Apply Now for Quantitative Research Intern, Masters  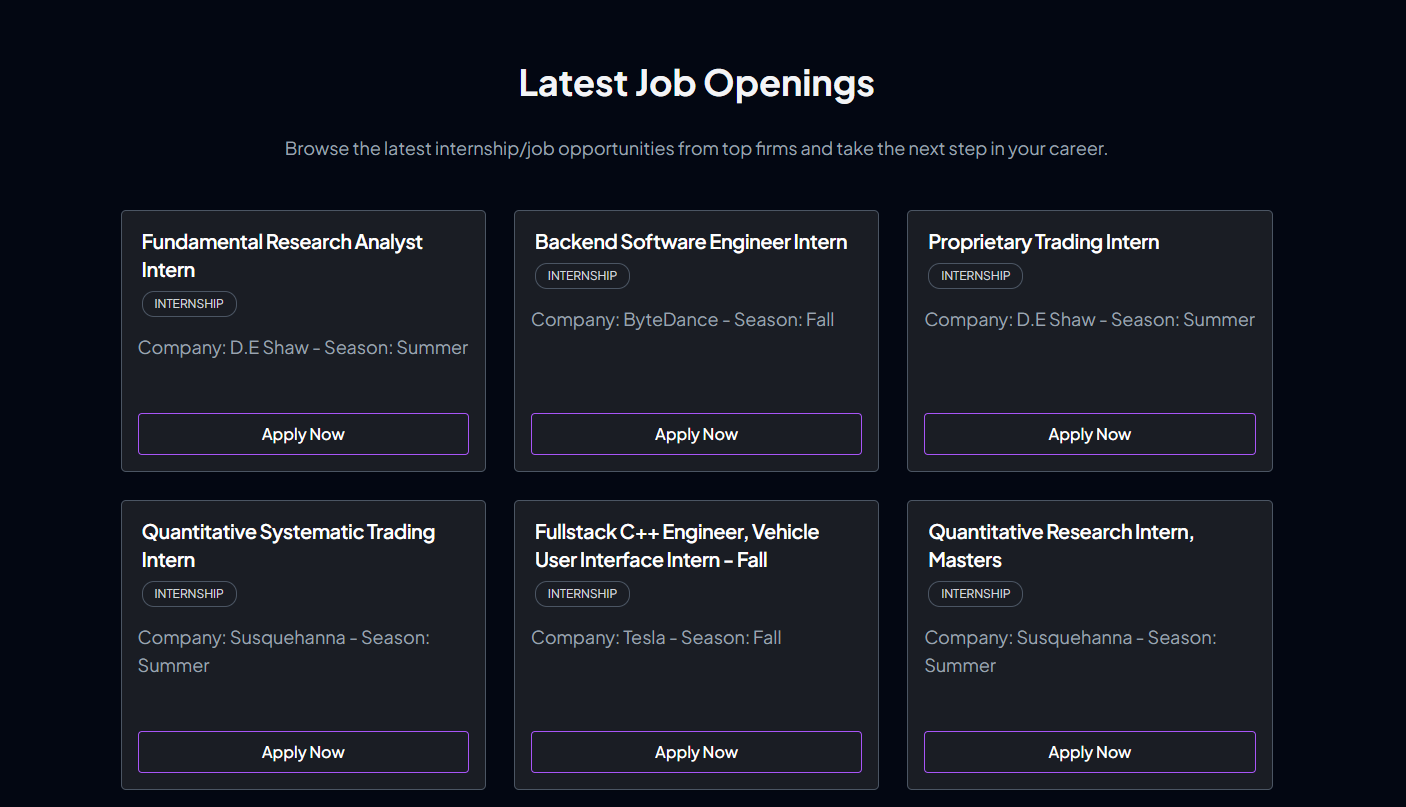pos(1089,752)
